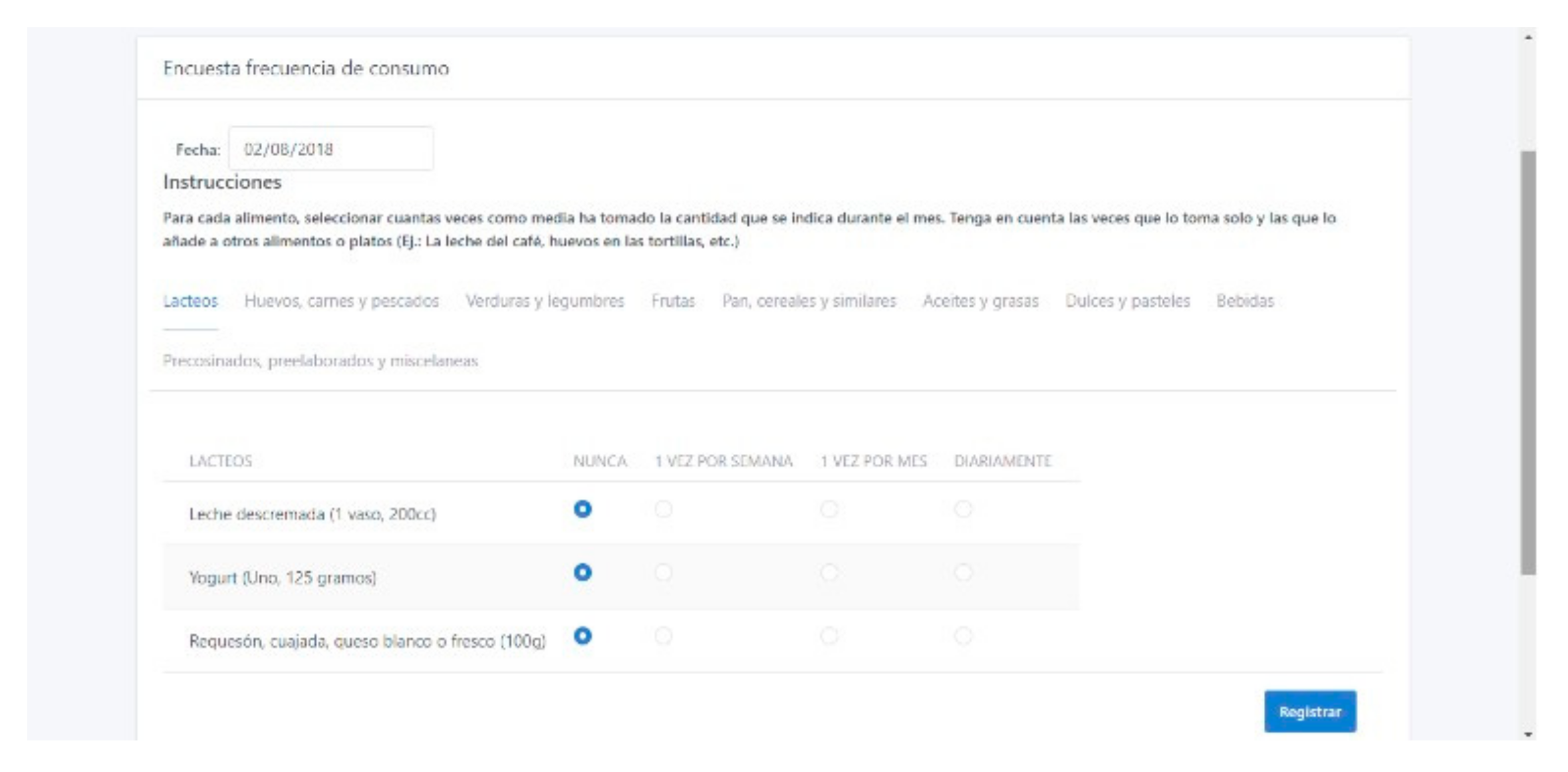The height and width of the screenshot is (772, 1568).
Task: Open the Dulces y pasteles tab
Action: [1127, 301]
